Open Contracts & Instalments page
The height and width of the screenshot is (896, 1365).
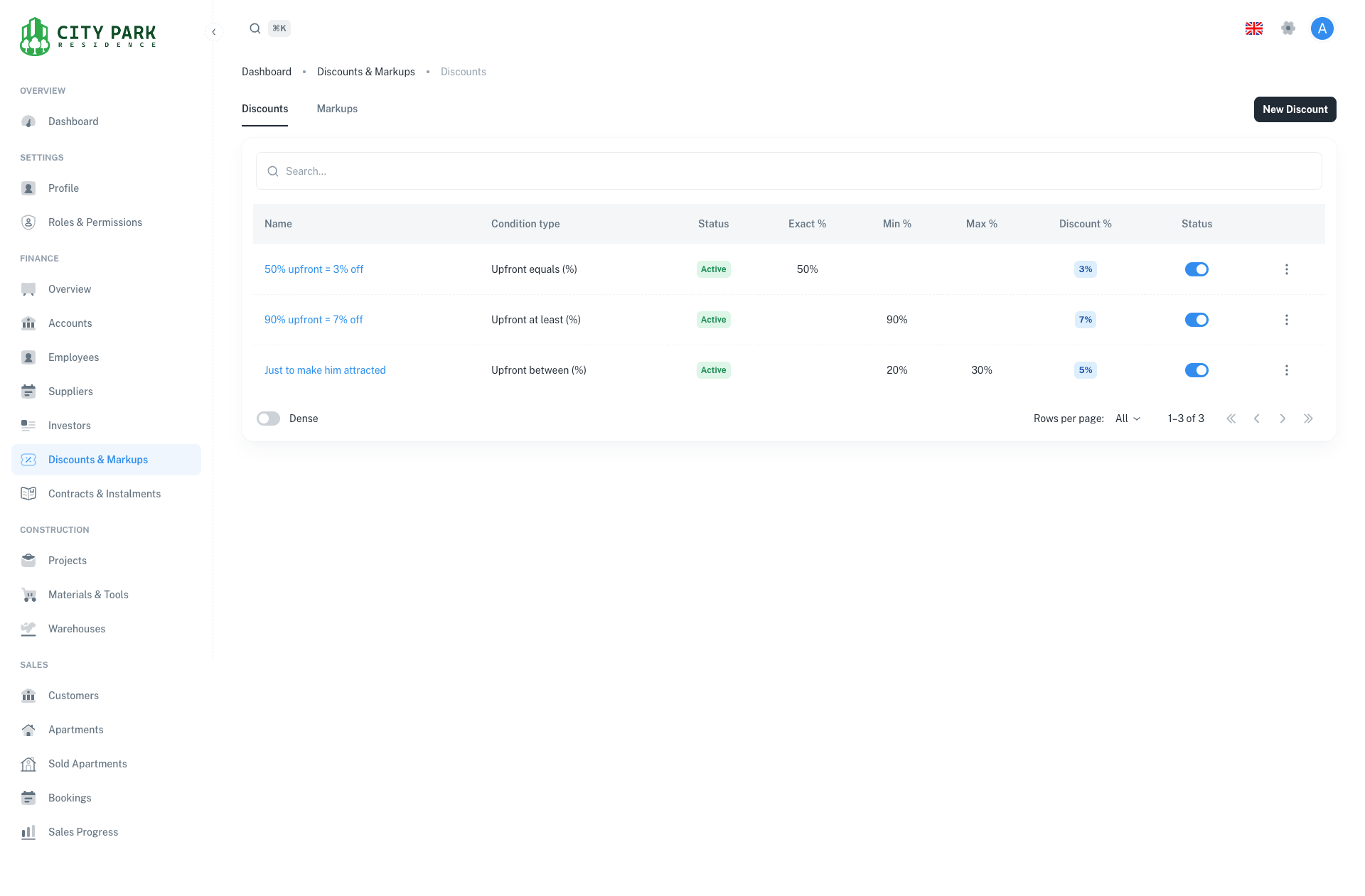(x=105, y=494)
